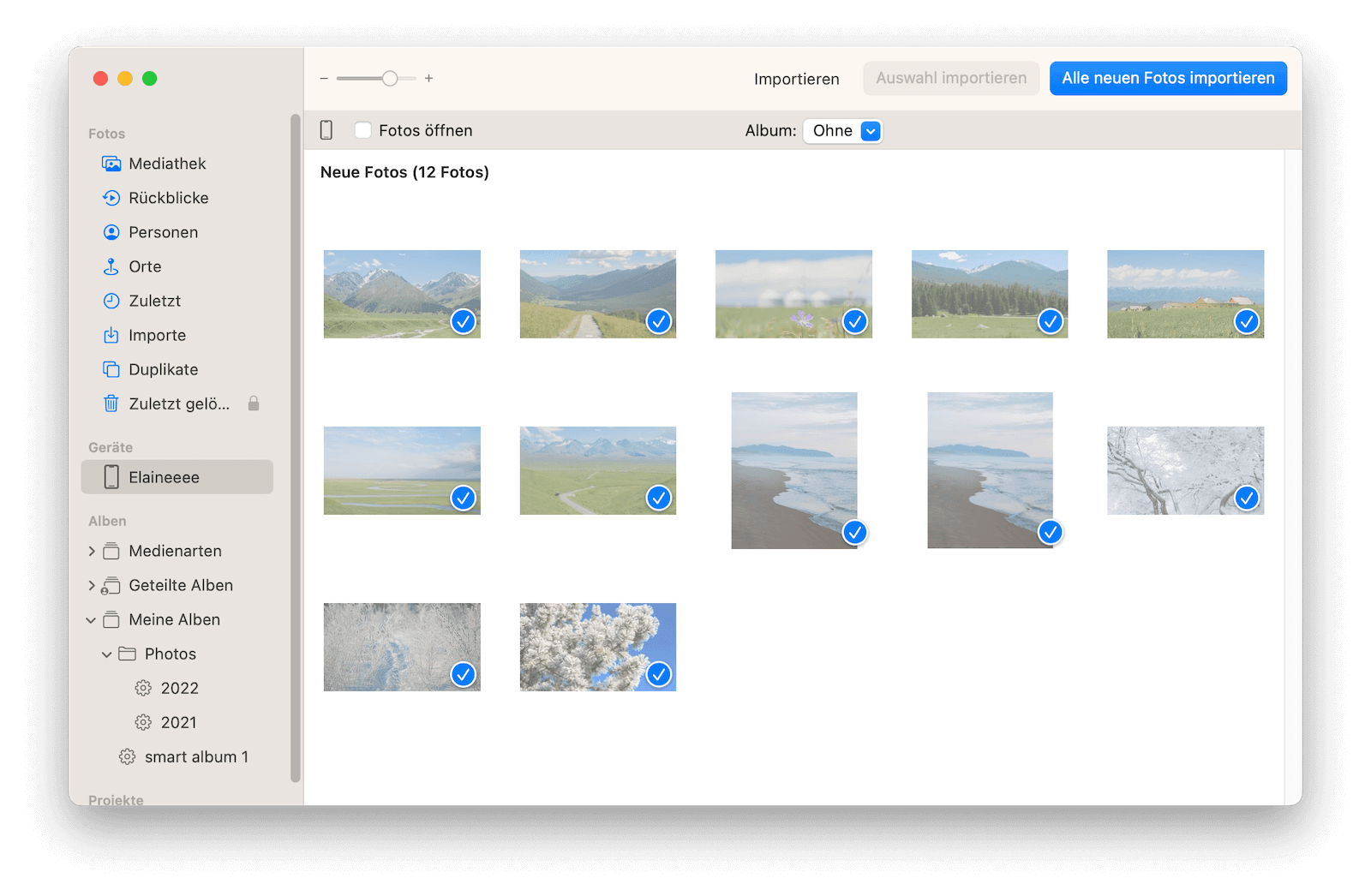Open the Duplikate icon

click(x=111, y=369)
